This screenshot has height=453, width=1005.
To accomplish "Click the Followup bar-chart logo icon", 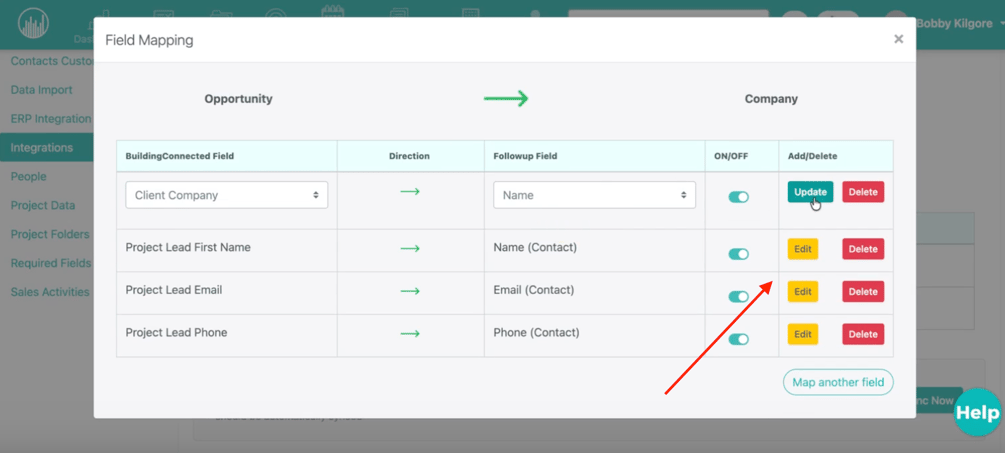I will coord(33,24).
